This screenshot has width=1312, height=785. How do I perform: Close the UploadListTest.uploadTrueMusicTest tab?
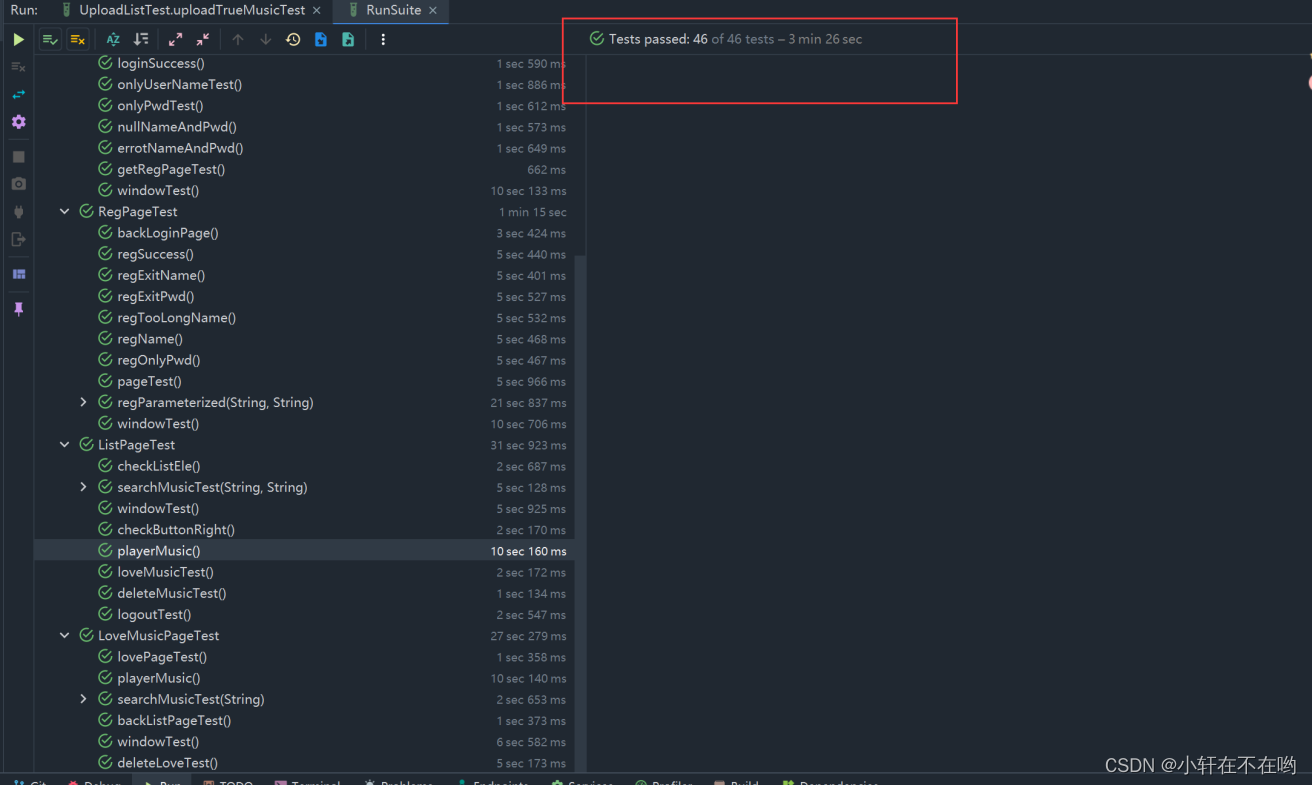pyautogui.click(x=316, y=10)
